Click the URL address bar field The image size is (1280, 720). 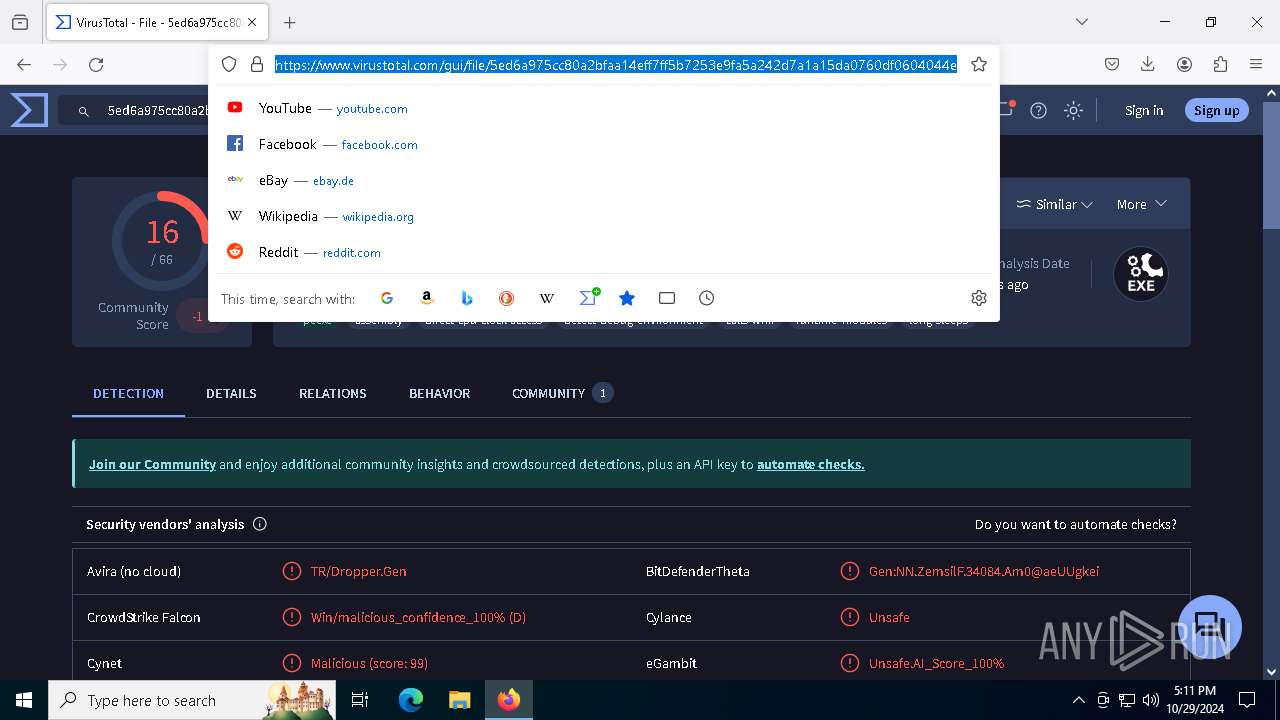click(616, 64)
